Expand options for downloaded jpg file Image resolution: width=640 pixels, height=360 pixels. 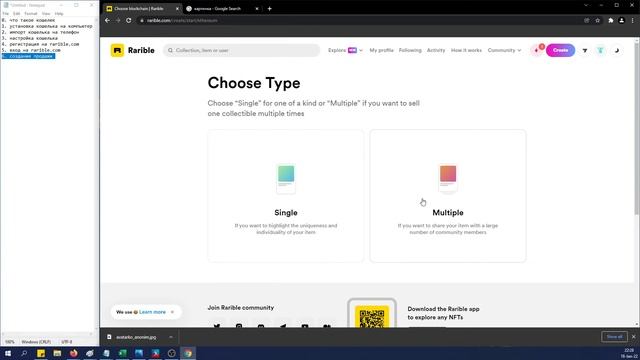[171, 337]
